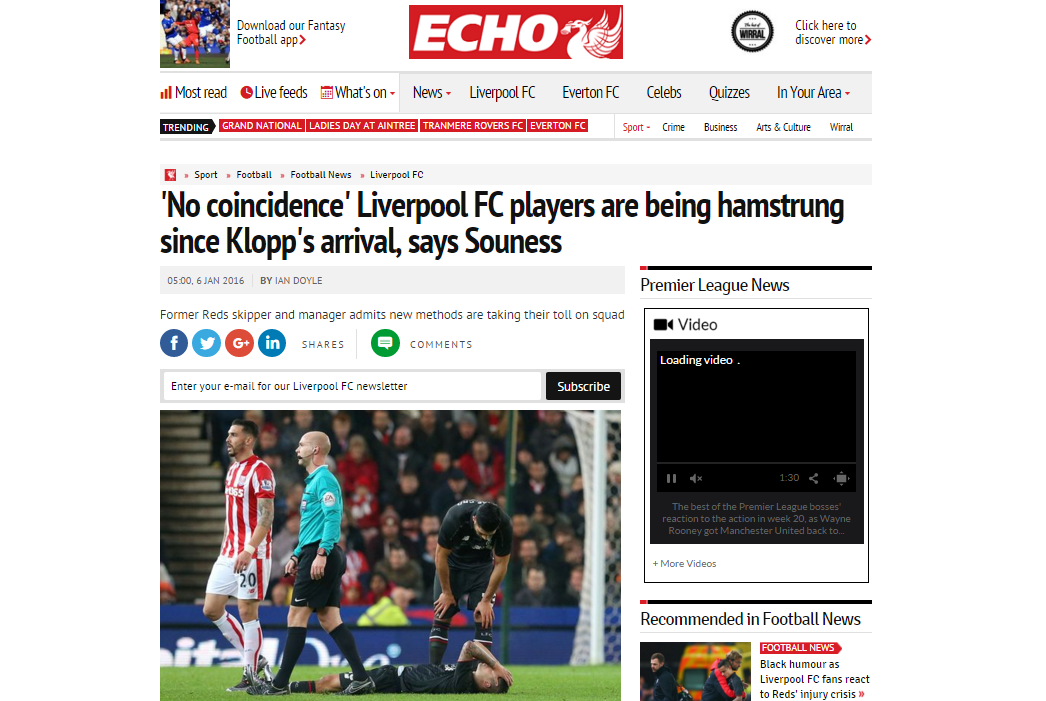Share article via Google Plus icon
Screen dimensions: 1046x701
click(x=239, y=343)
